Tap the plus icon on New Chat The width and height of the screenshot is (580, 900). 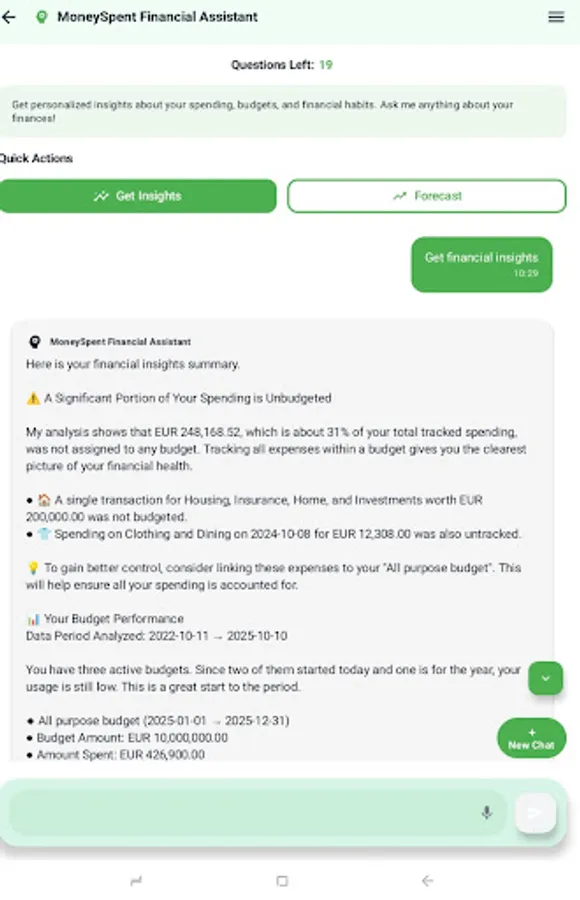(531, 733)
